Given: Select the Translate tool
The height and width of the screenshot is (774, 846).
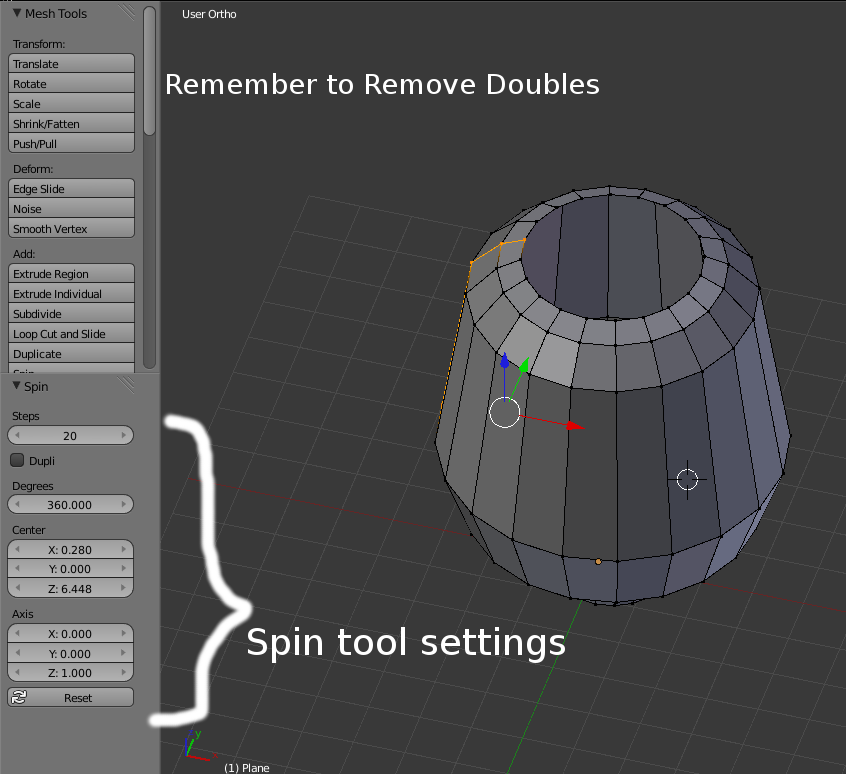Looking at the screenshot, I should click(71, 63).
